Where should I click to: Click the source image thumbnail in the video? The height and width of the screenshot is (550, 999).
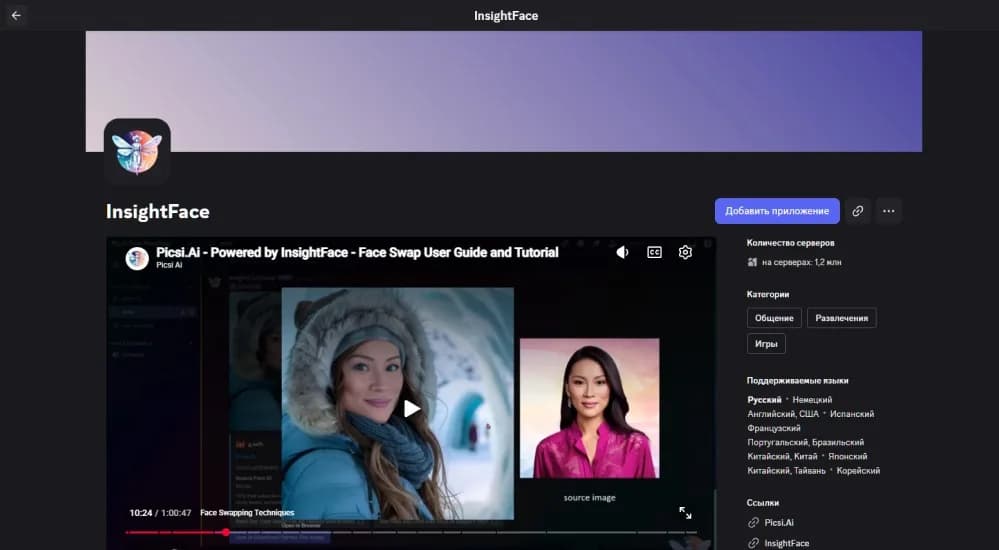click(589, 408)
